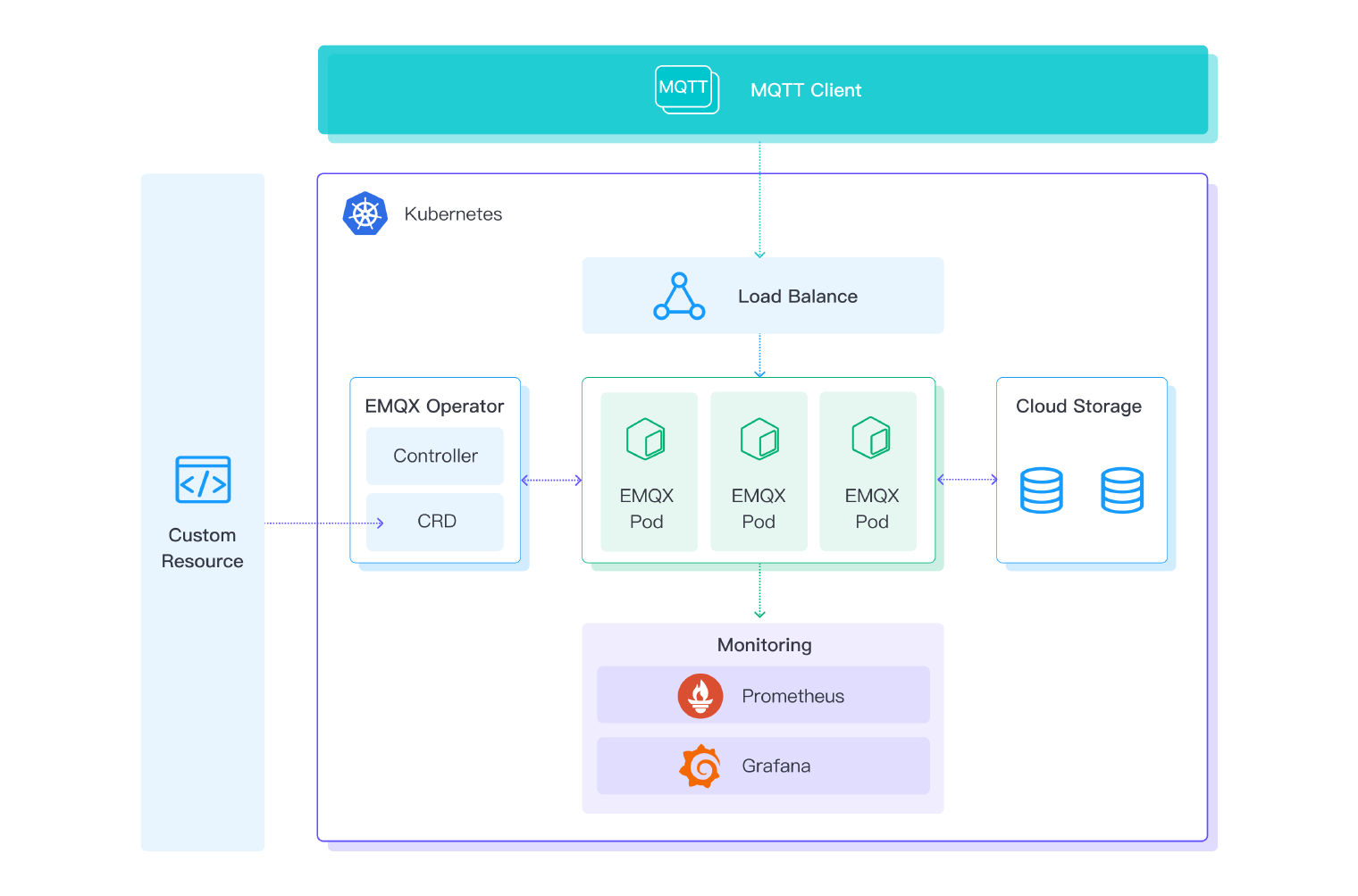Viewport: 1358px width, 896px height.
Task: Click the Cloud Storage heading
Action: pos(1078,406)
